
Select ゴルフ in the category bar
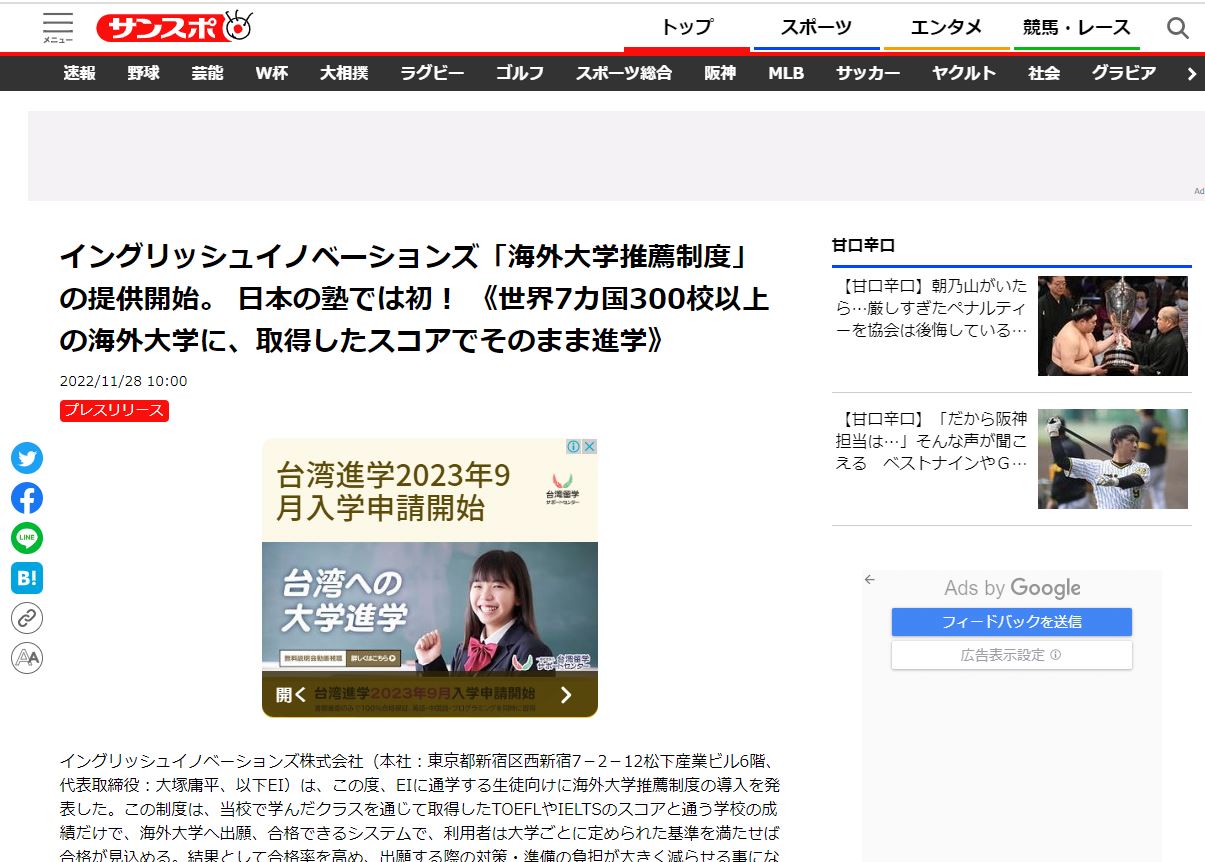(520, 73)
